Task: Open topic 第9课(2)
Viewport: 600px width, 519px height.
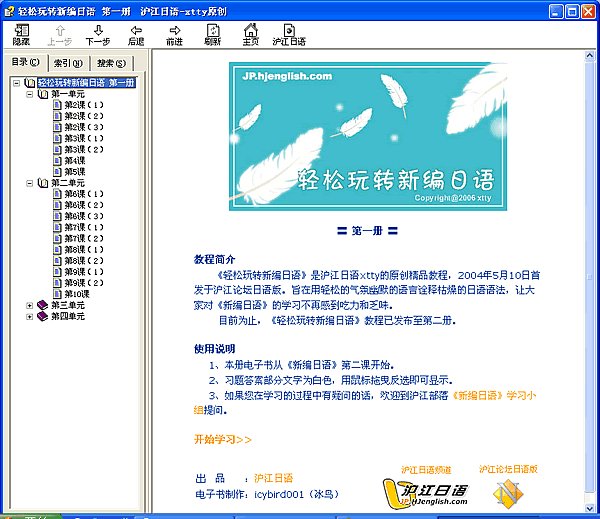Action: coord(84,283)
